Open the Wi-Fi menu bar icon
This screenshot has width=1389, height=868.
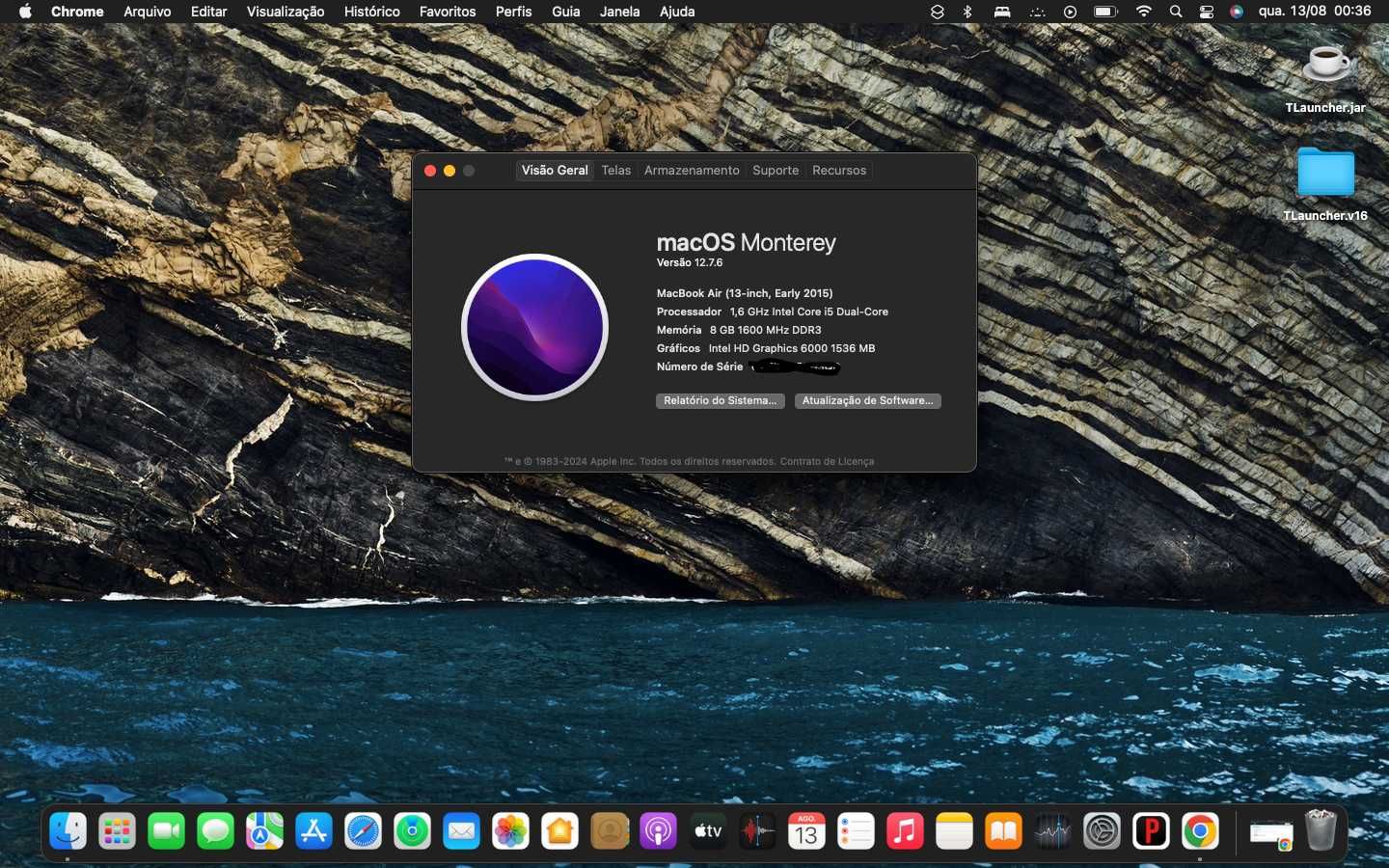click(x=1144, y=12)
